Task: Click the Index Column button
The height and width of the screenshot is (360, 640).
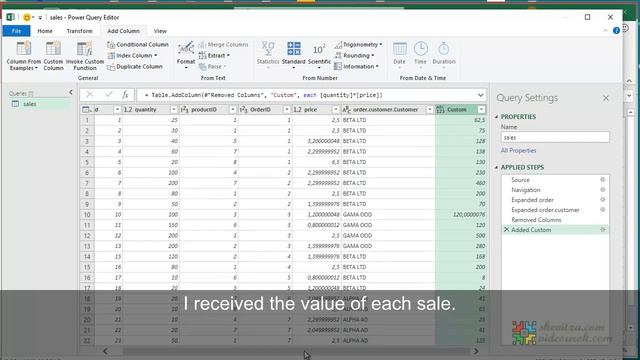Action: pos(133,56)
